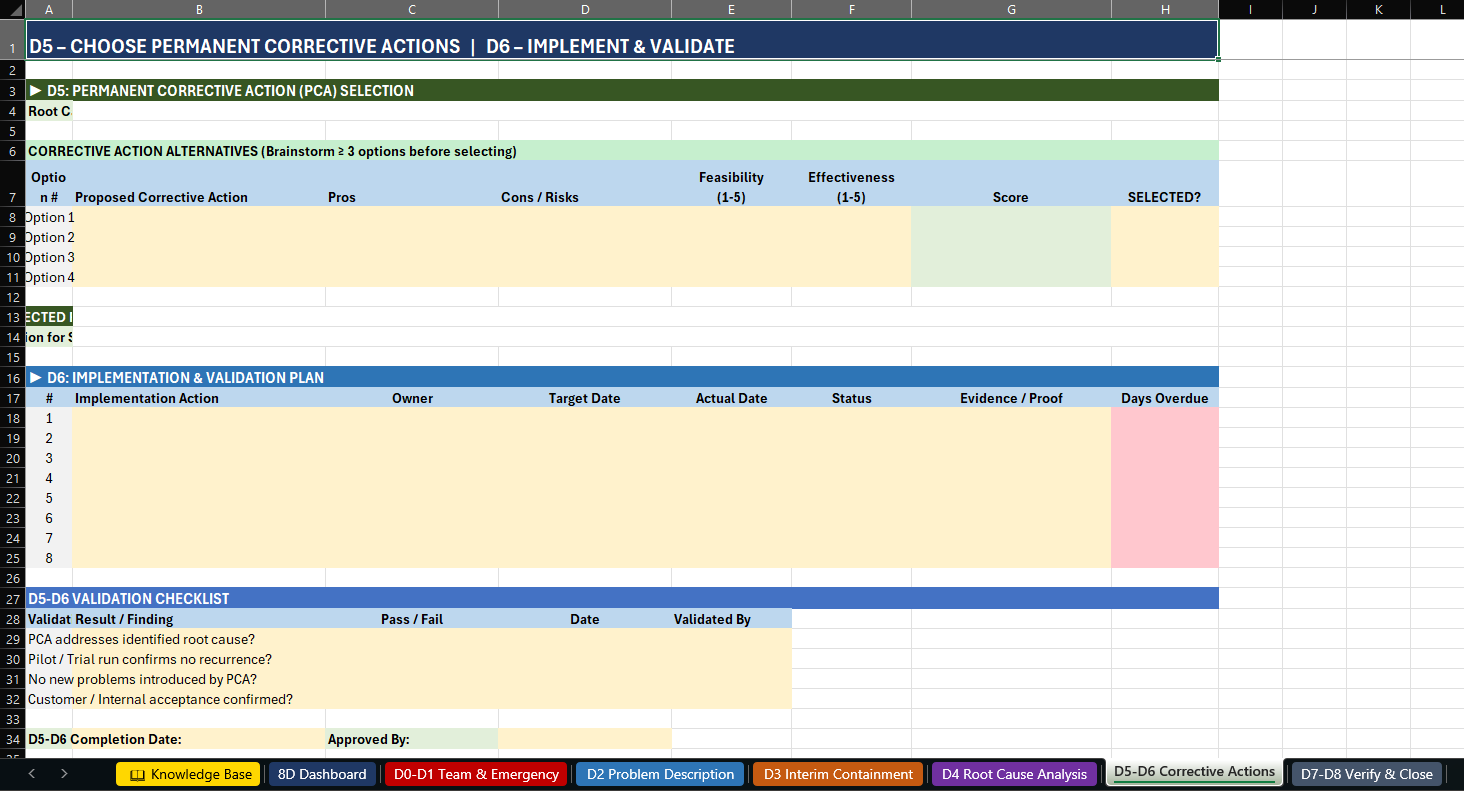1464x791 pixels.
Task: Click the book icon on Knowledge Base tab
Action: tap(139, 772)
